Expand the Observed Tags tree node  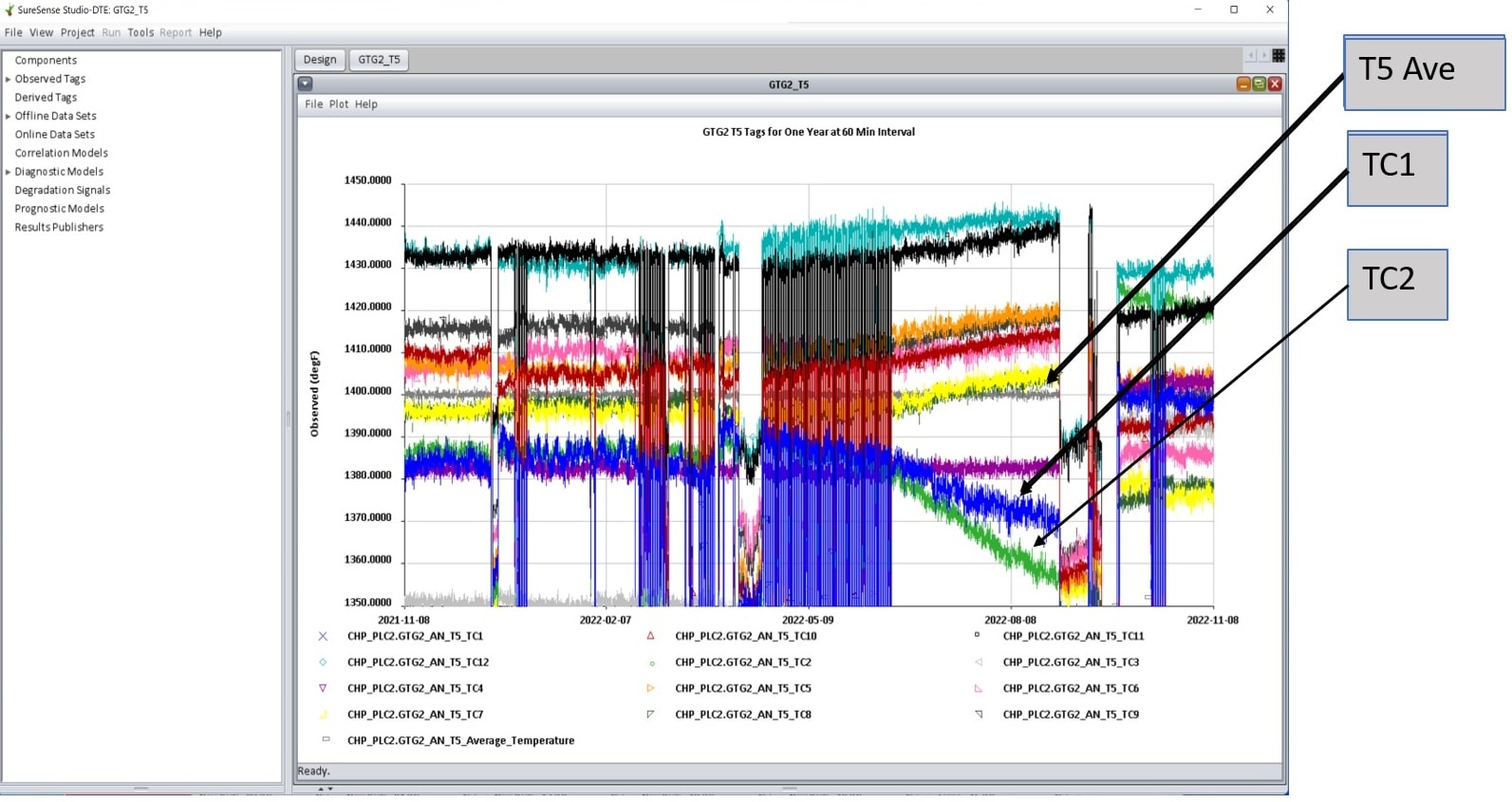coord(9,80)
